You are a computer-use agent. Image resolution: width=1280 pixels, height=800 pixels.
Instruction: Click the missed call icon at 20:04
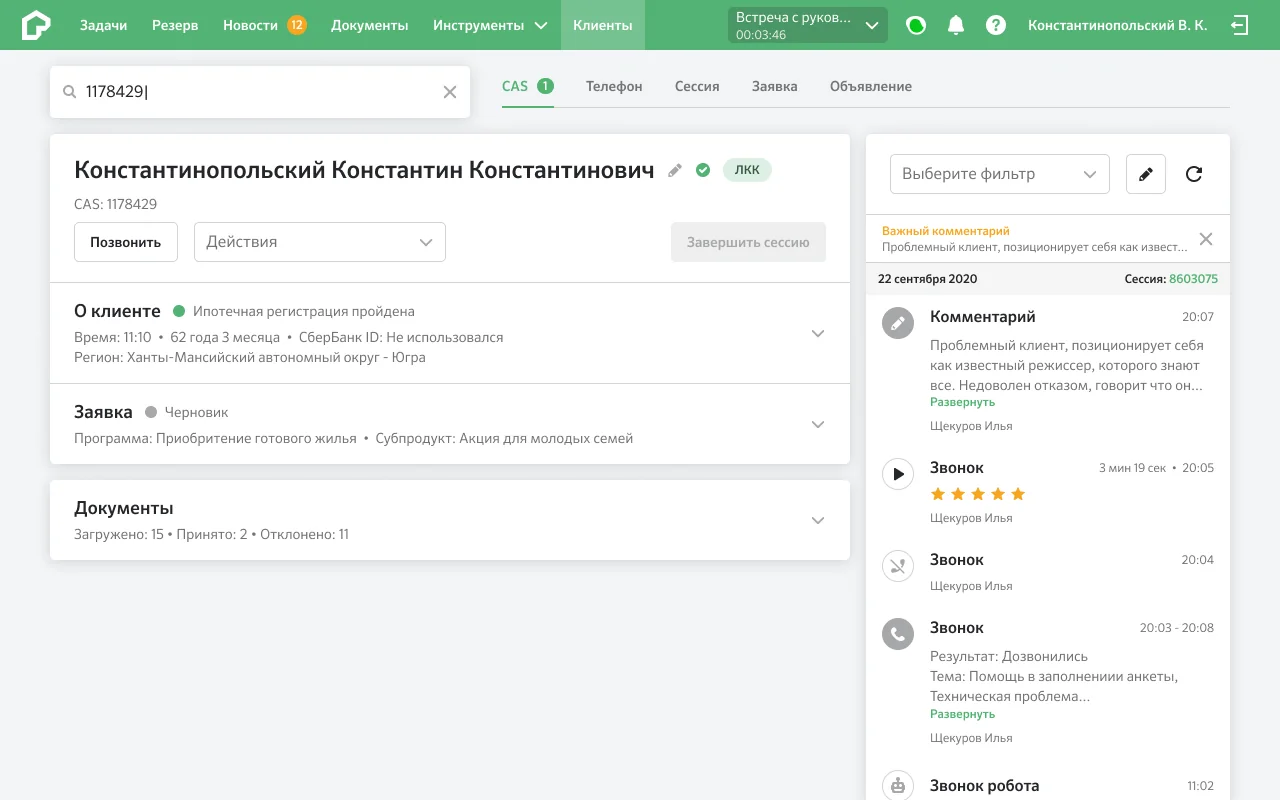[x=898, y=566]
